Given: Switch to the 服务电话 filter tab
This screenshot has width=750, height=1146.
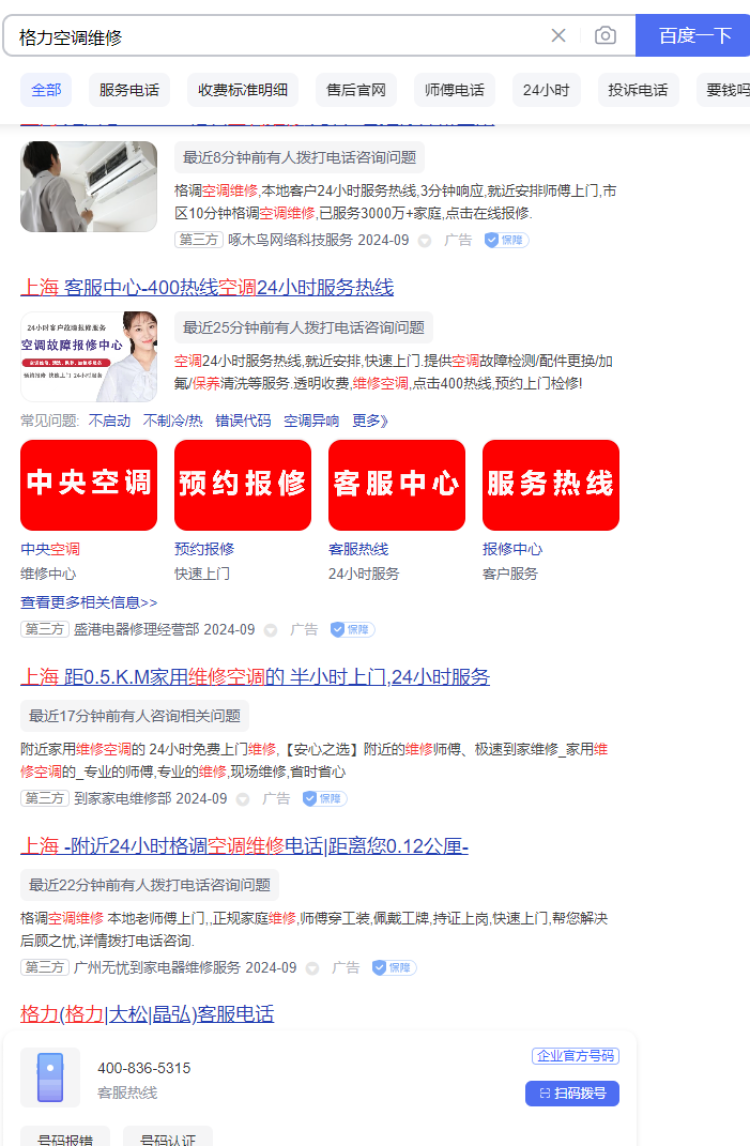Looking at the screenshot, I should (x=129, y=90).
